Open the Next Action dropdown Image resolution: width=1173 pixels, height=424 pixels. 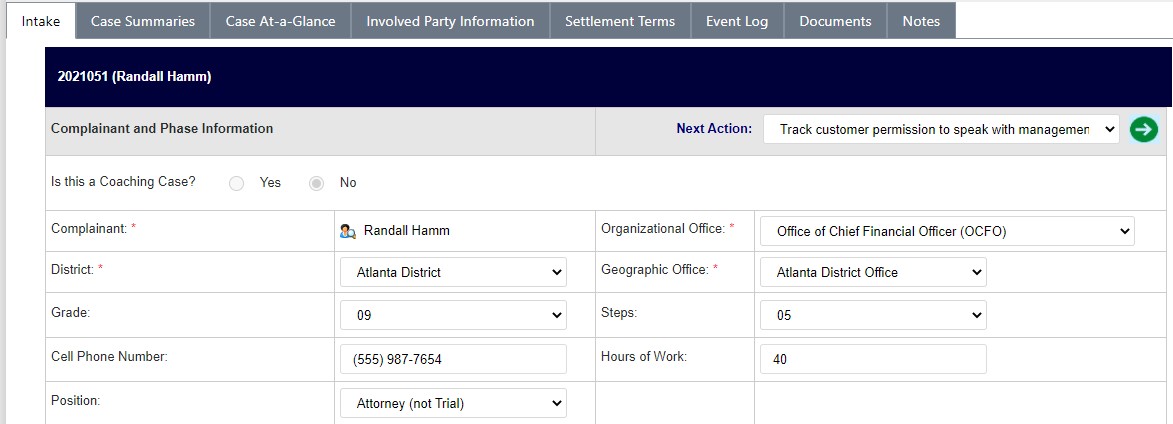point(941,129)
